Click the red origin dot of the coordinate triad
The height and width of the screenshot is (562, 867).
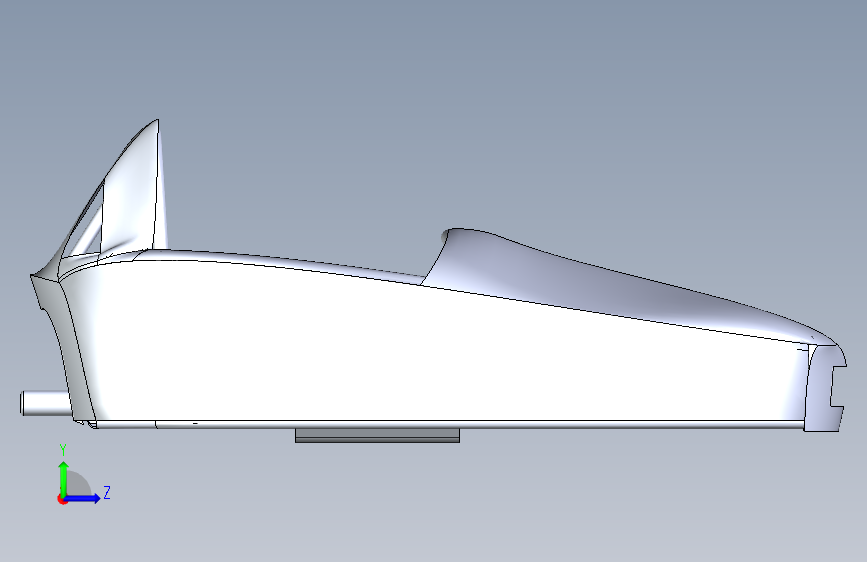[62, 499]
